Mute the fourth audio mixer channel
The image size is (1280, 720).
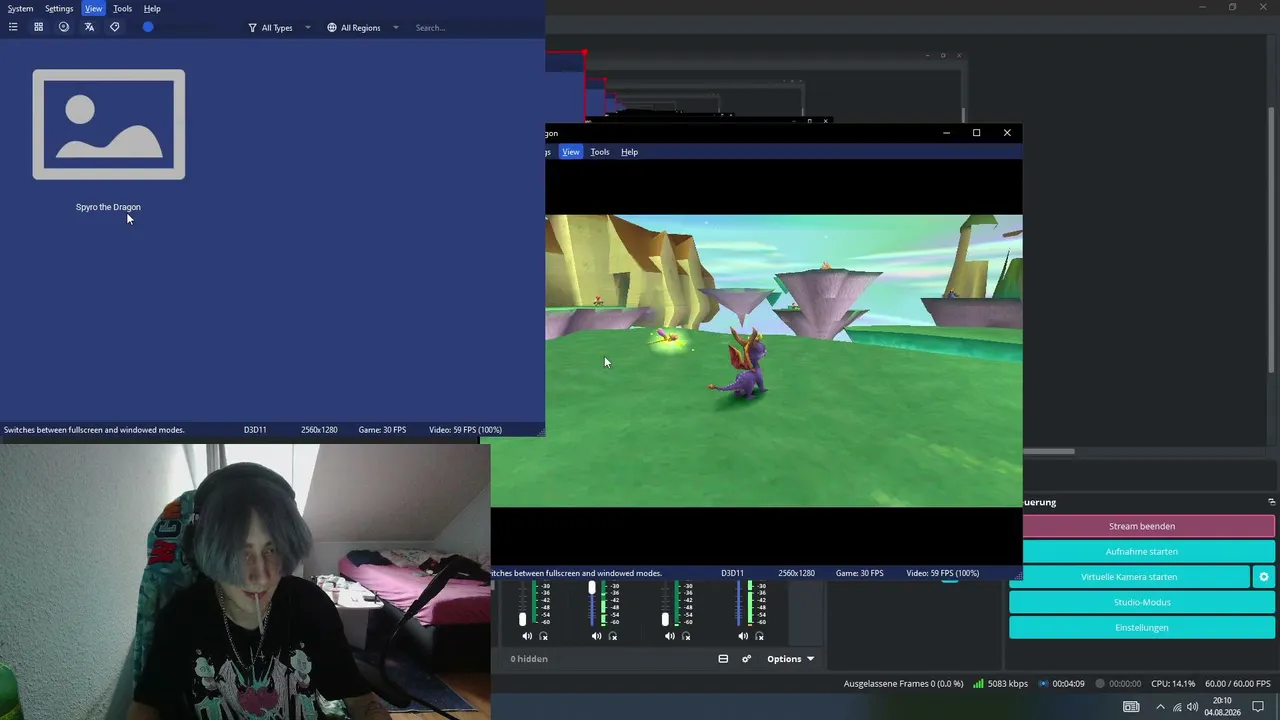pyautogui.click(x=743, y=636)
